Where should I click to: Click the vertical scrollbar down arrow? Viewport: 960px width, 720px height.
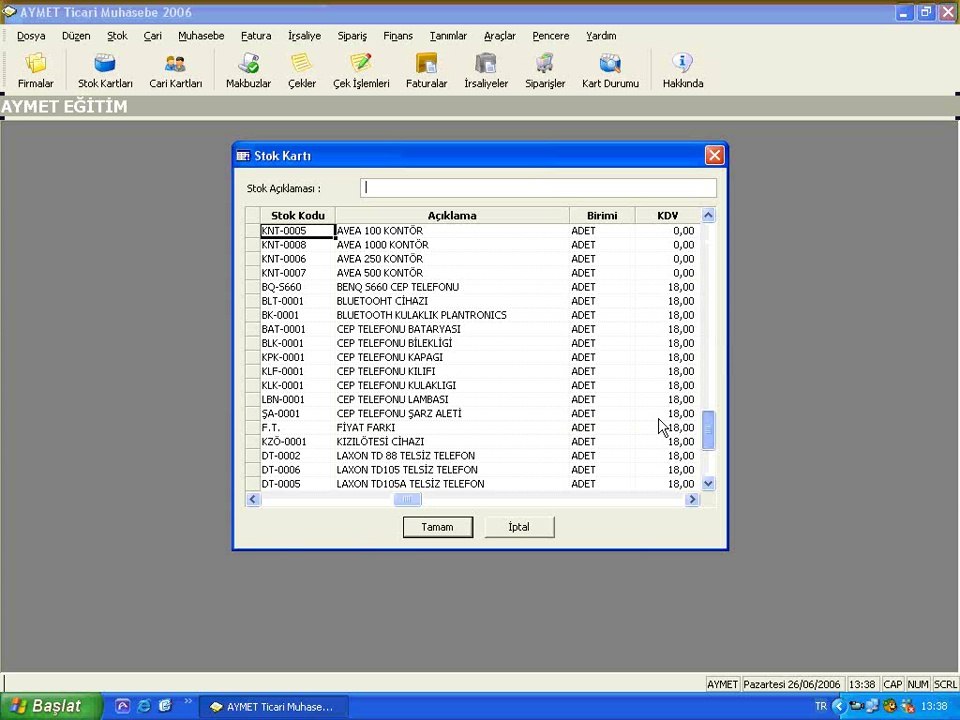point(709,484)
